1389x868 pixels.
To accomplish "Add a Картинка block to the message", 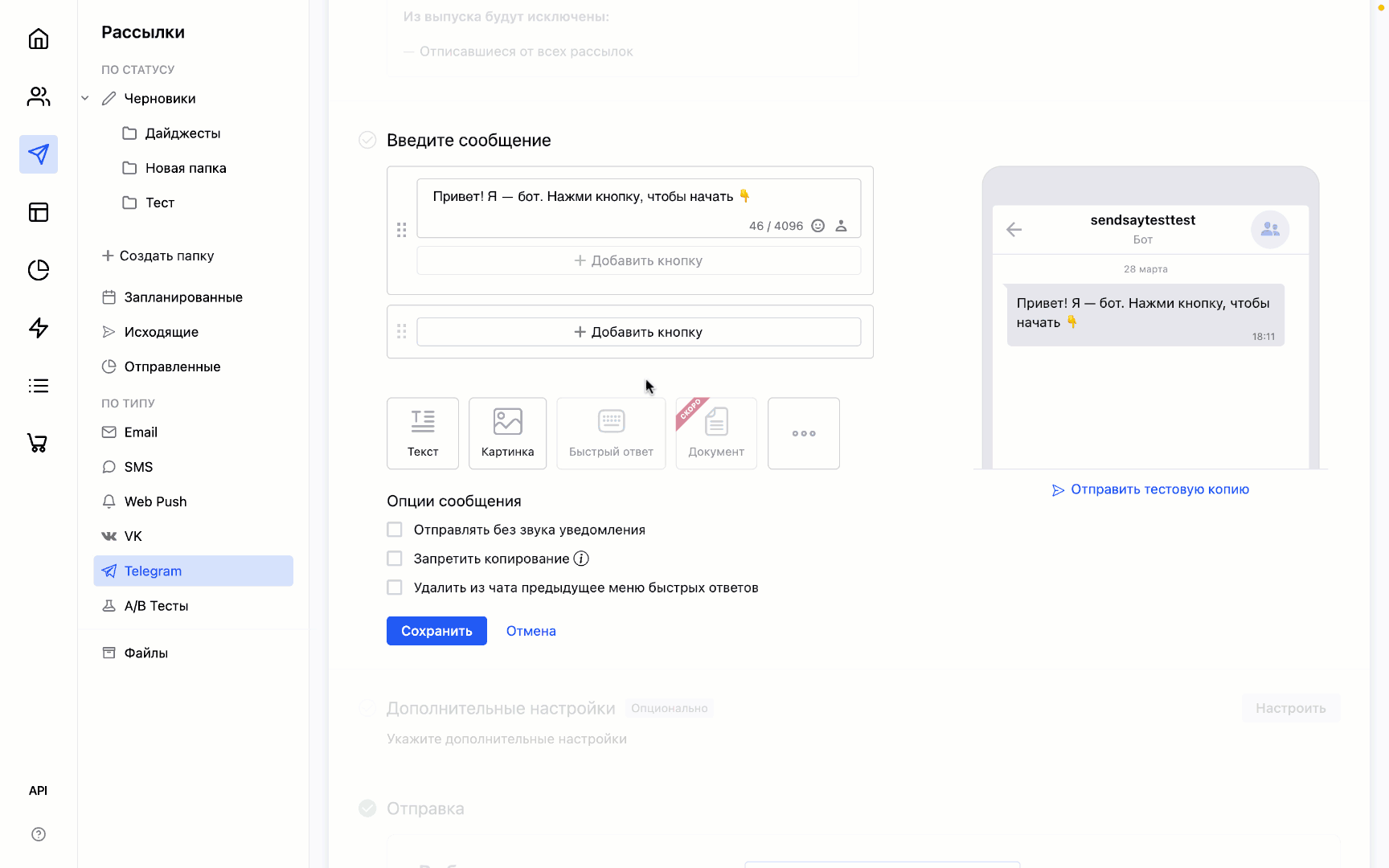I will (507, 433).
